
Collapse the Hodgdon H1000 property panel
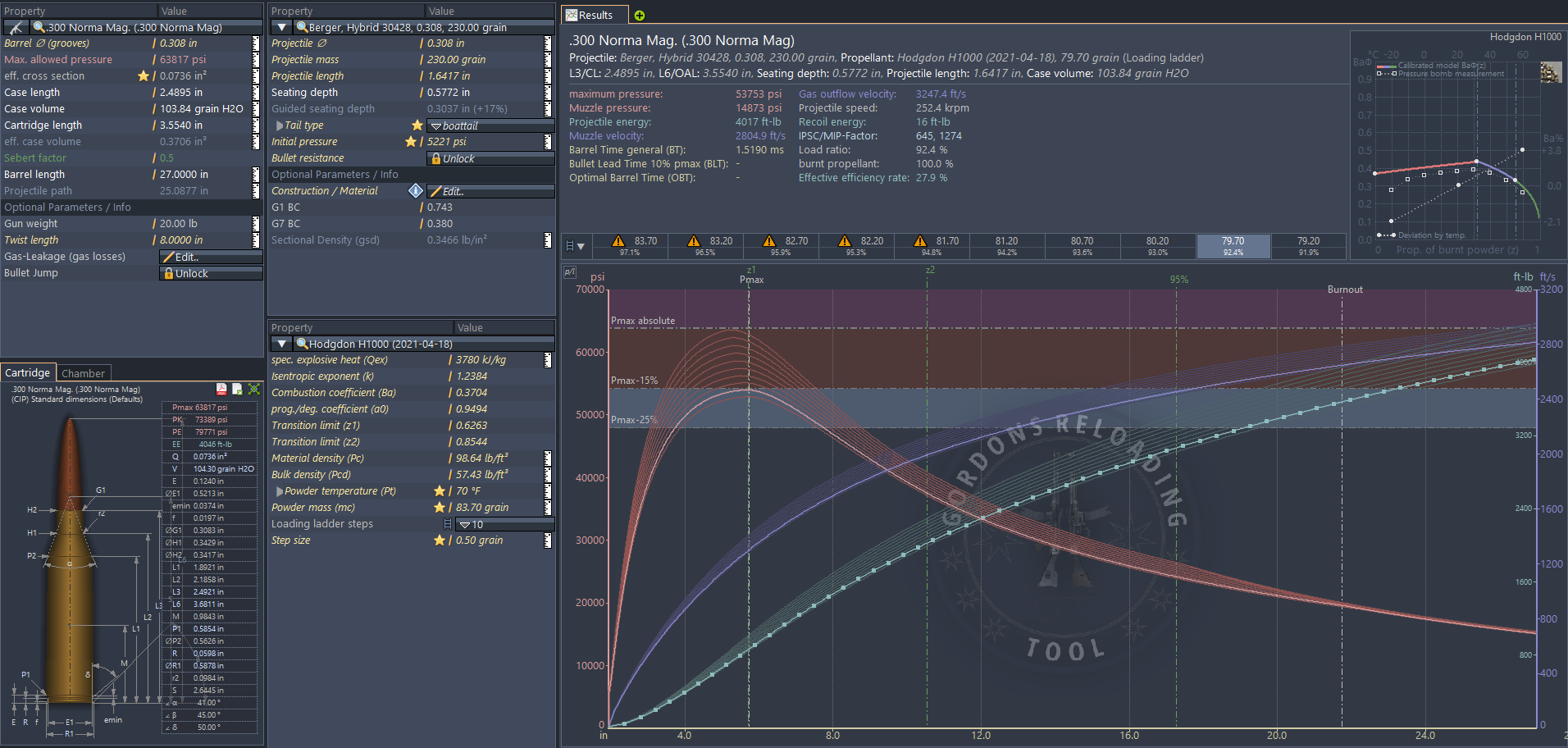(281, 344)
